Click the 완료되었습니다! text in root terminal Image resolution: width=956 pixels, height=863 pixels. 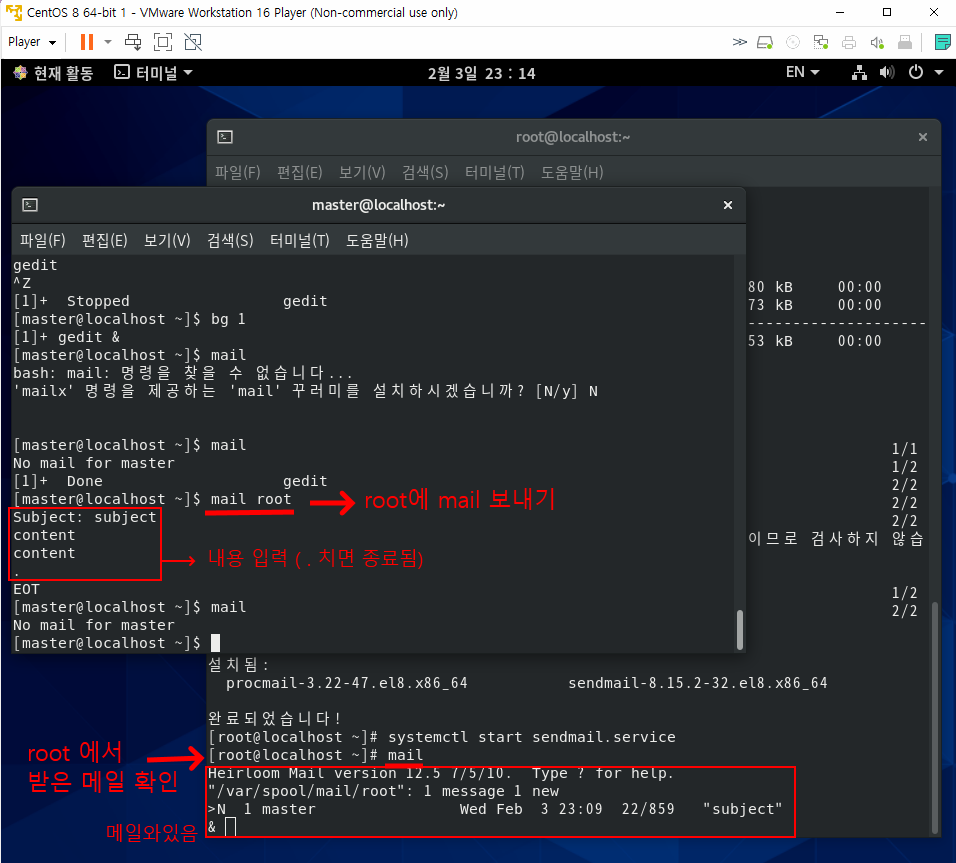tap(274, 718)
